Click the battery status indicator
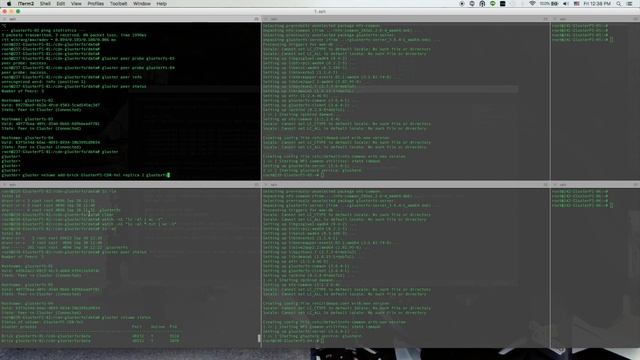Screen dimensions: 640x360 [549, 4]
